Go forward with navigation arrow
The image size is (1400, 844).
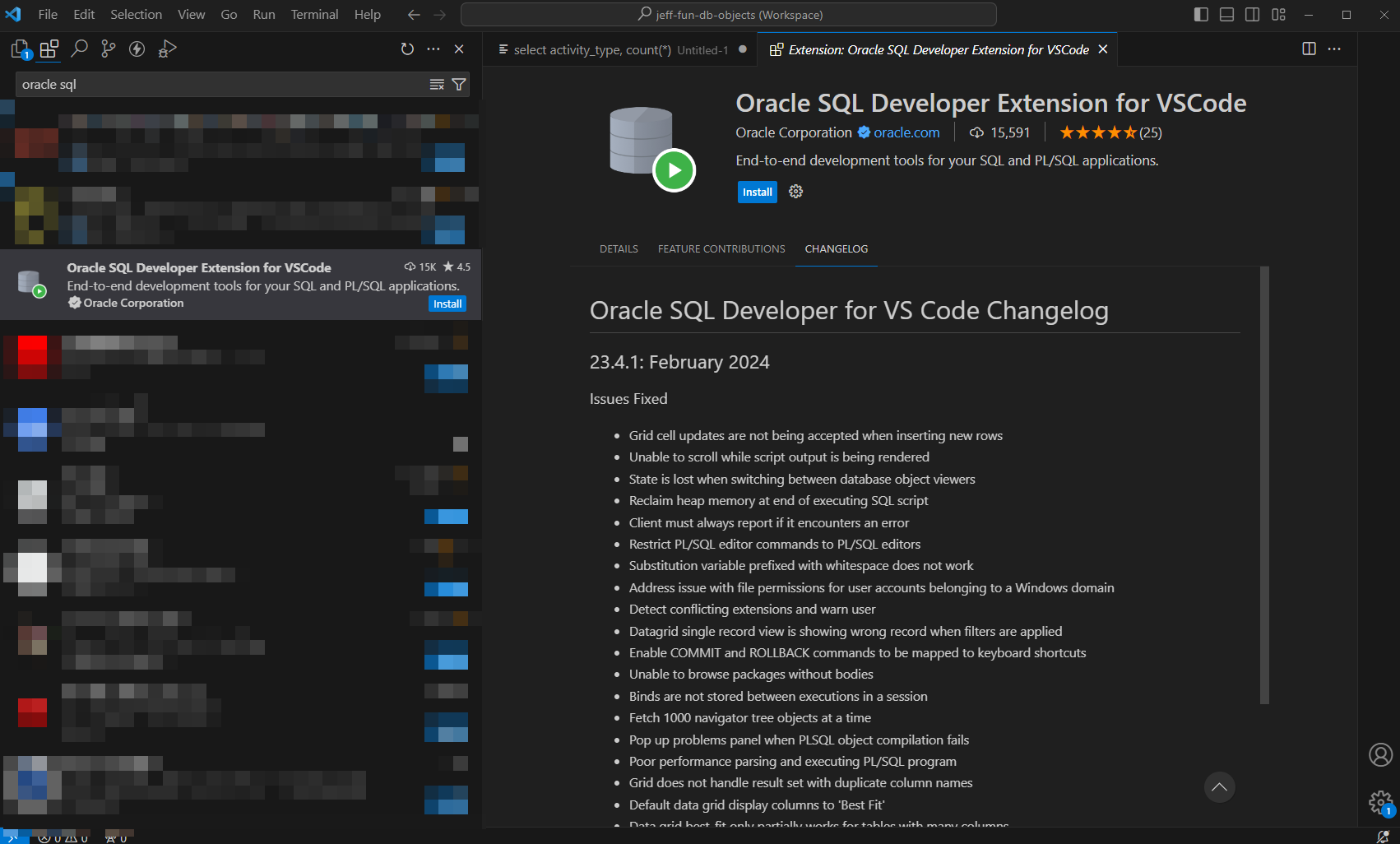tap(440, 15)
